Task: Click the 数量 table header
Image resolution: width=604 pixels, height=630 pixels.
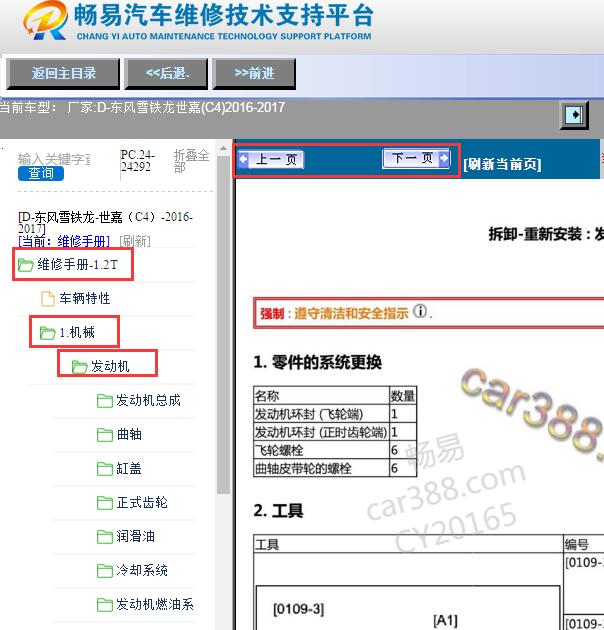Action: (403, 396)
